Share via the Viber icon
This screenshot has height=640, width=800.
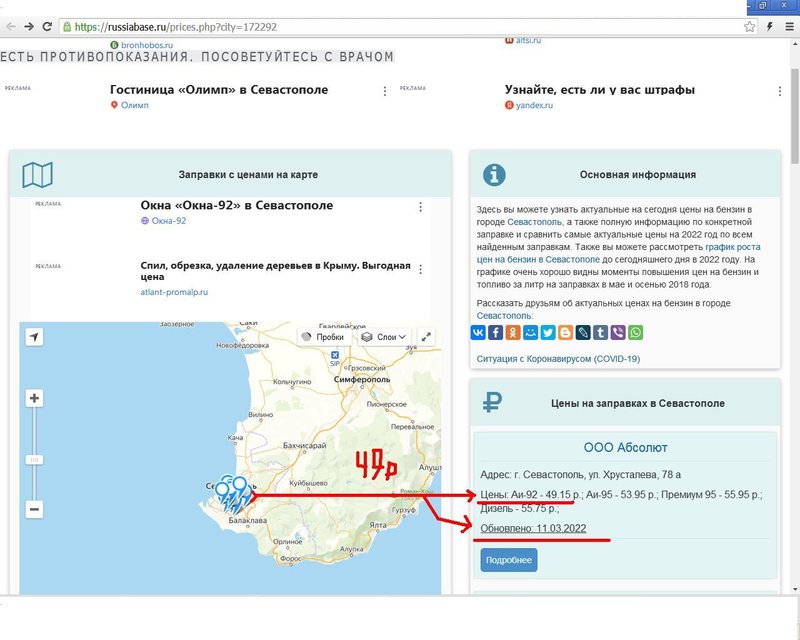coord(618,333)
